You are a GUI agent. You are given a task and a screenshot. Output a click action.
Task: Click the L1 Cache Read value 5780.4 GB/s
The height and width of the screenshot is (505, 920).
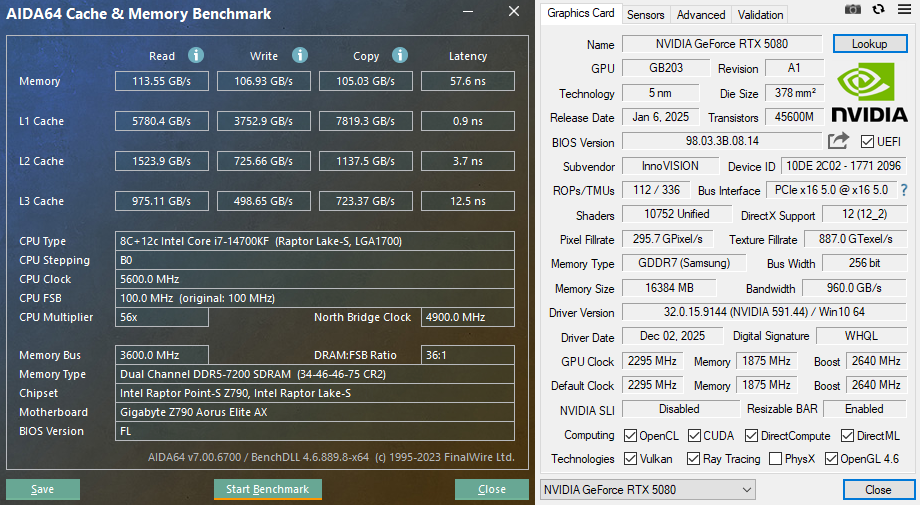click(x=161, y=121)
